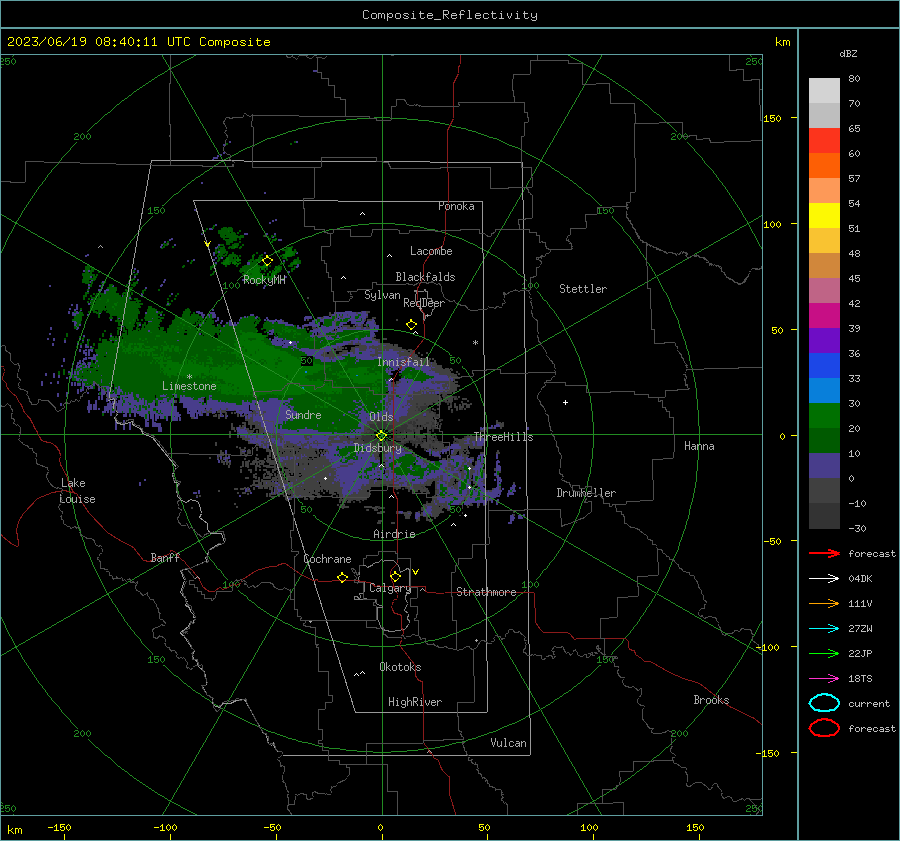Click the Sylvan label
Image resolution: width=900 pixels, height=841 pixels.
pyautogui.click(x=382, y=295)
